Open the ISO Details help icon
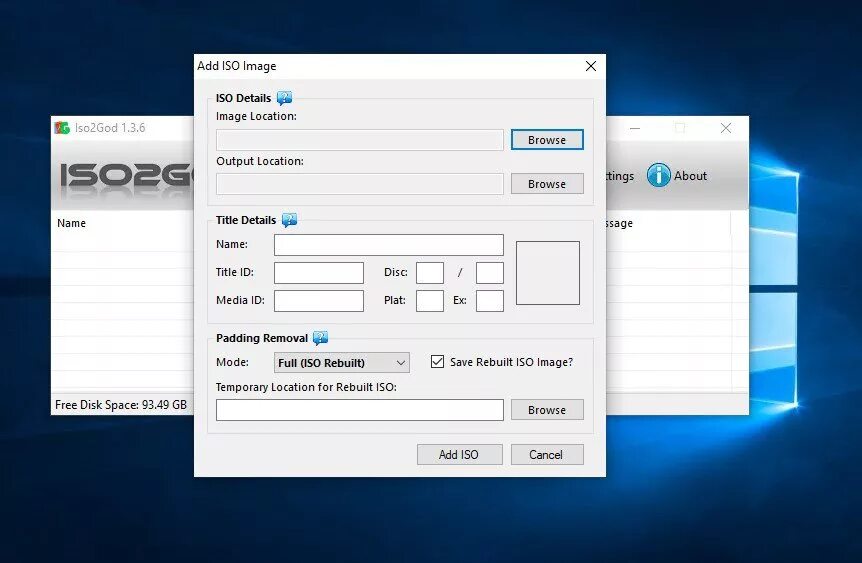This screenshot has width=862, height=563. point(284,98)
